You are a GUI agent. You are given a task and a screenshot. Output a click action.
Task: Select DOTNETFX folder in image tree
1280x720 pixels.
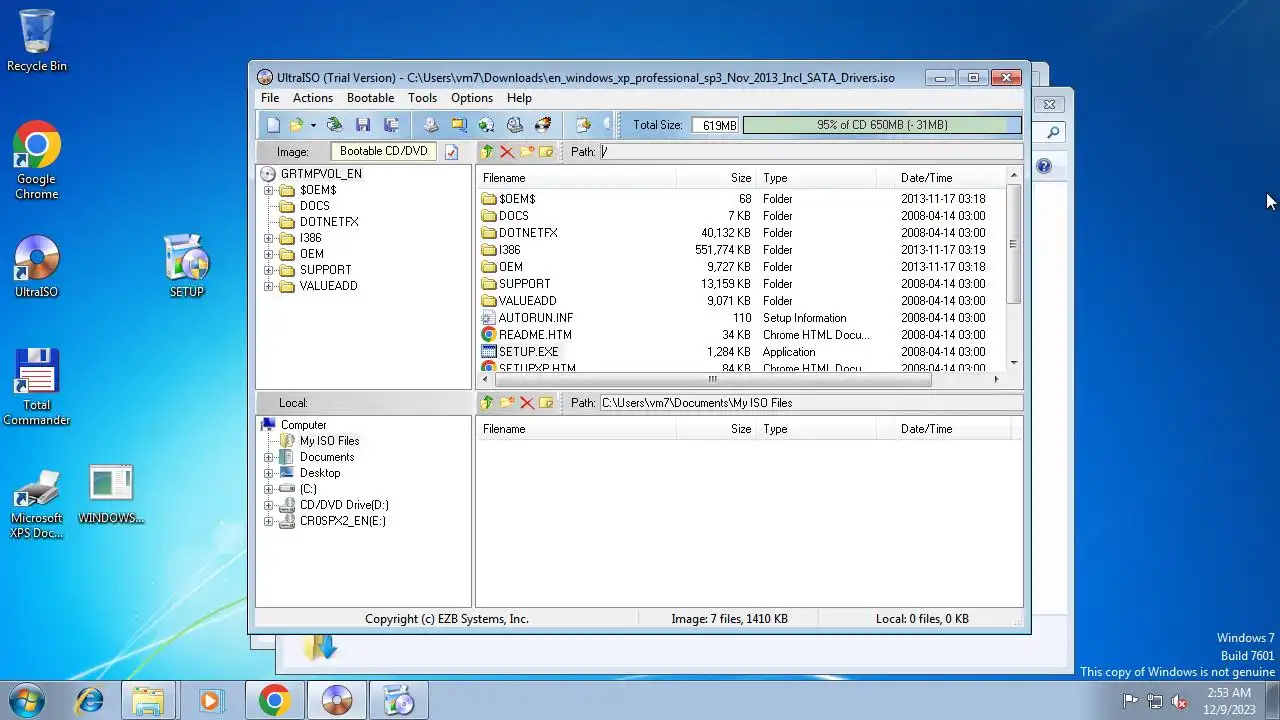click(x=328, y=222)
